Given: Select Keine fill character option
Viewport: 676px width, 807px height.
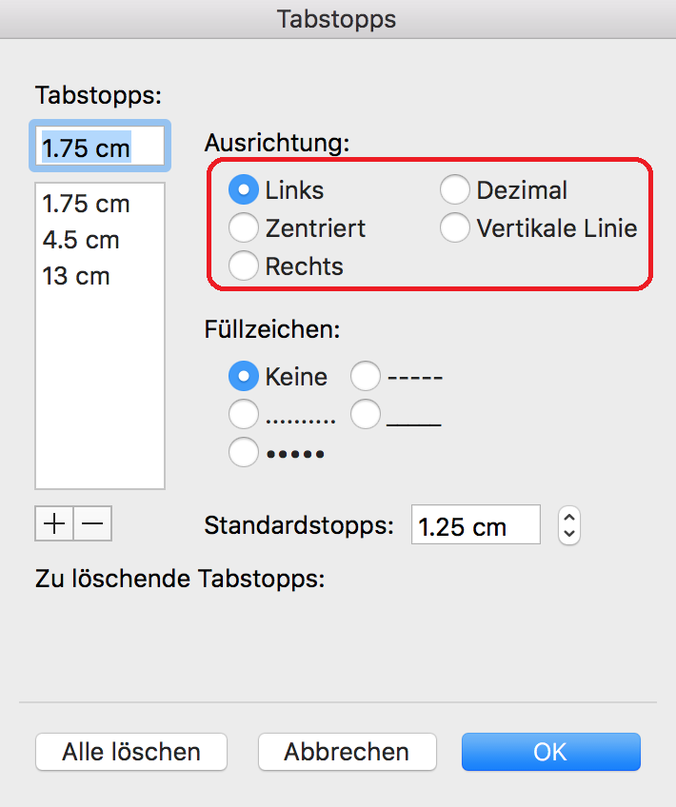Looking at the screenshot, I should (243, 377).
